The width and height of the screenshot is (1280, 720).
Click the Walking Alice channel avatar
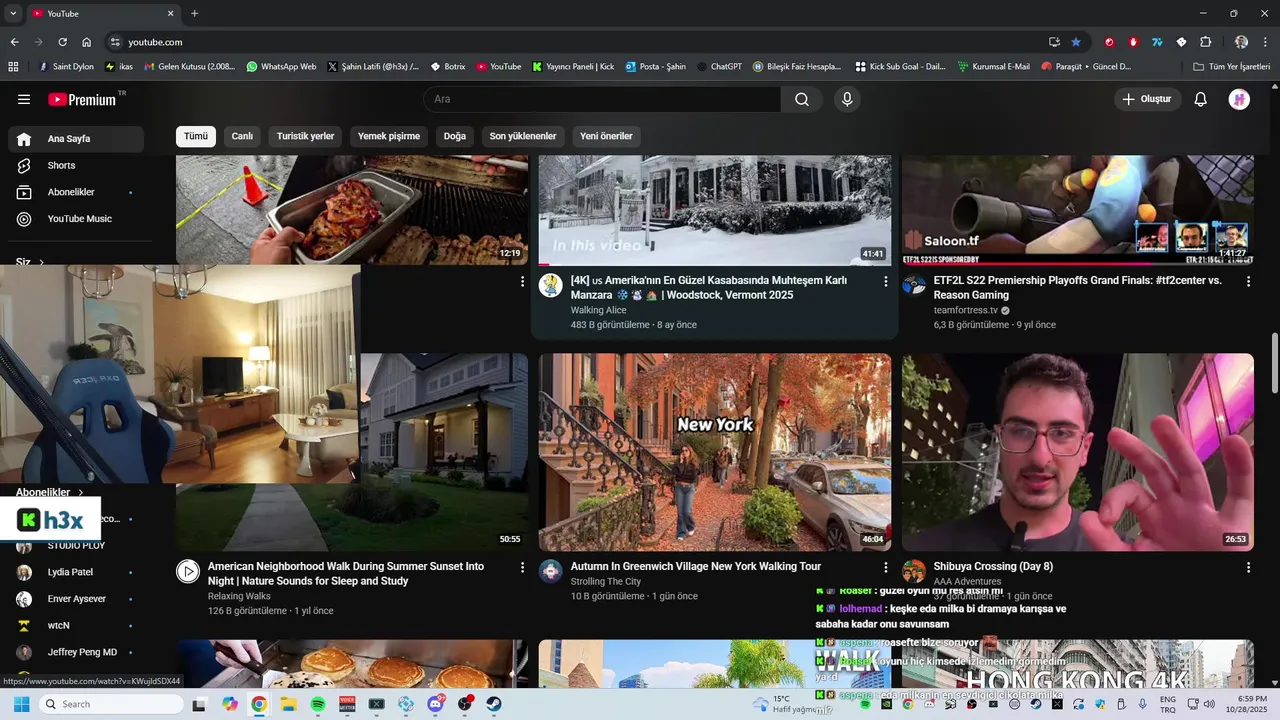551,285
